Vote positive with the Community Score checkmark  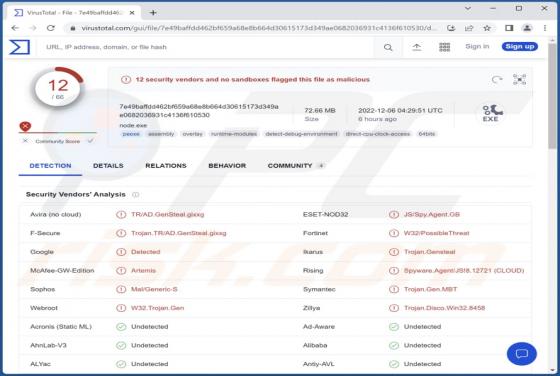(90, 141)
